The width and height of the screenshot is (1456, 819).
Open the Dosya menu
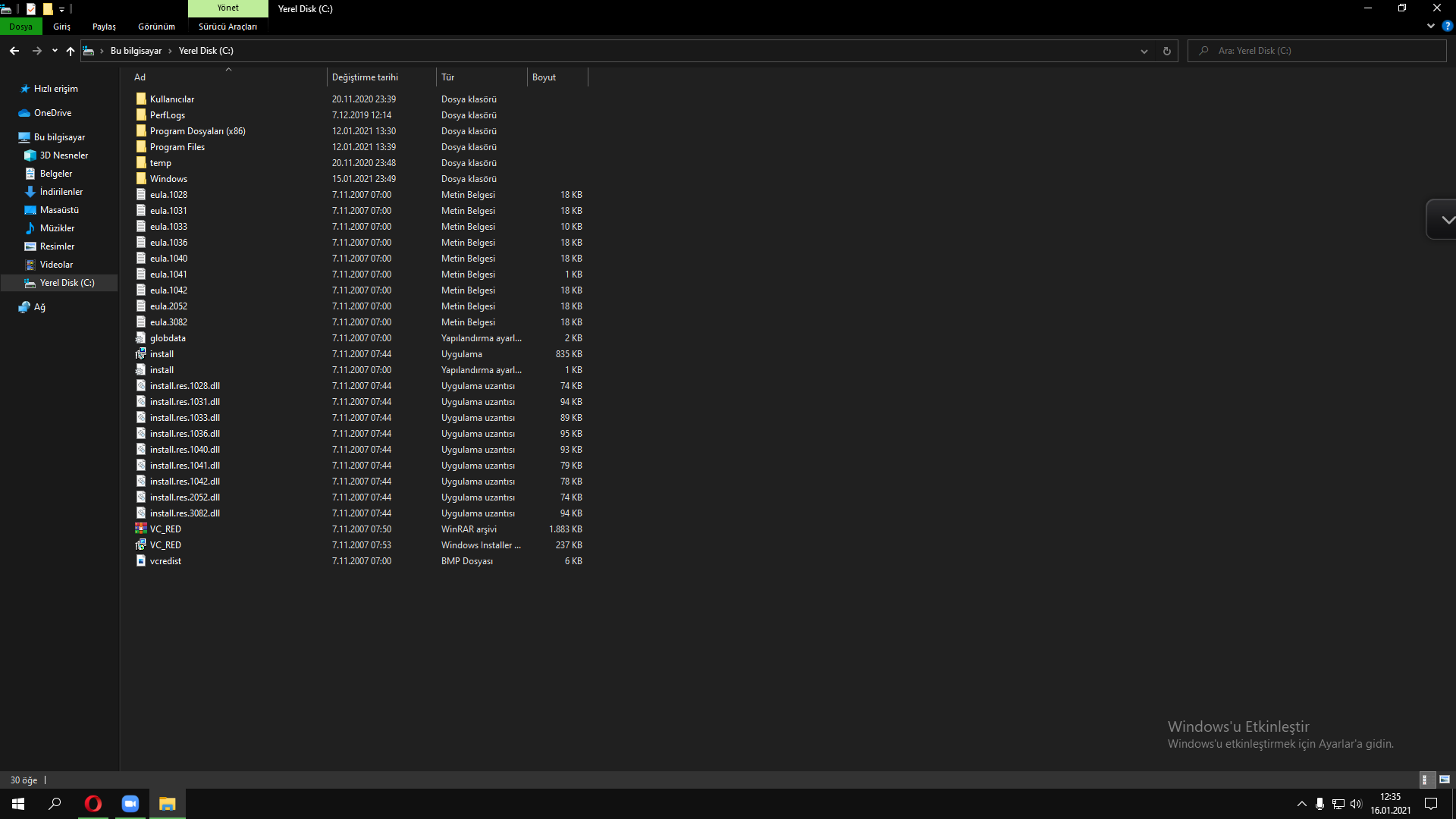(x=21, y=27)
